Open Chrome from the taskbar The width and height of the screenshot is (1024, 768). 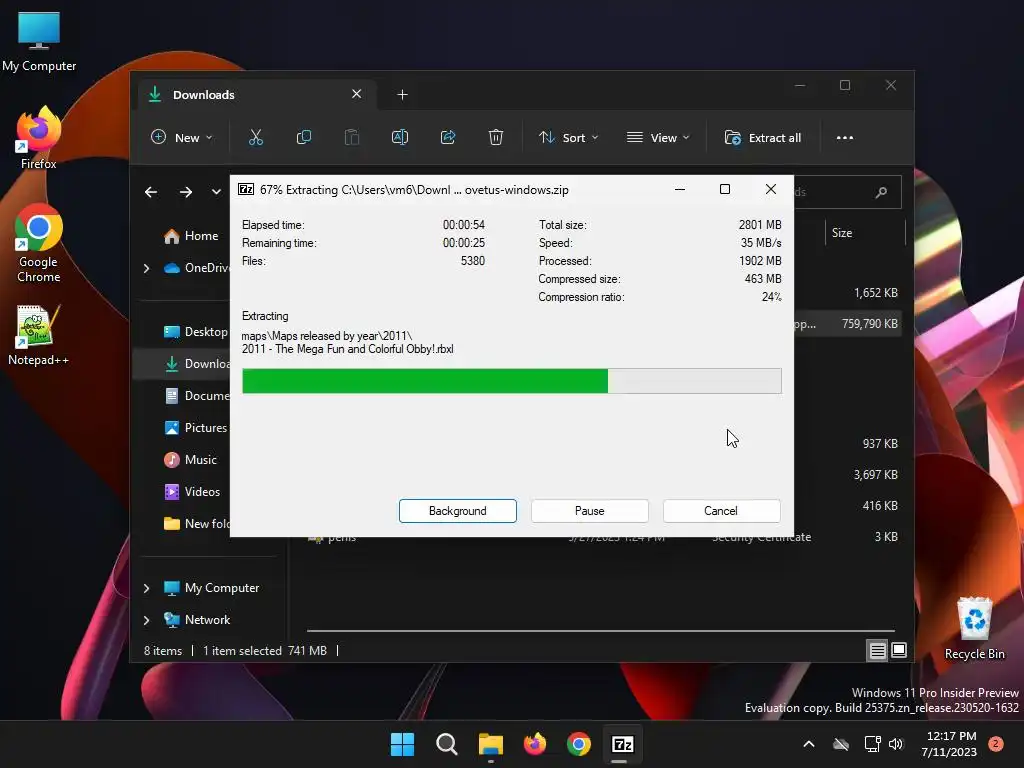pyautogui.click(x=579, y=744)
